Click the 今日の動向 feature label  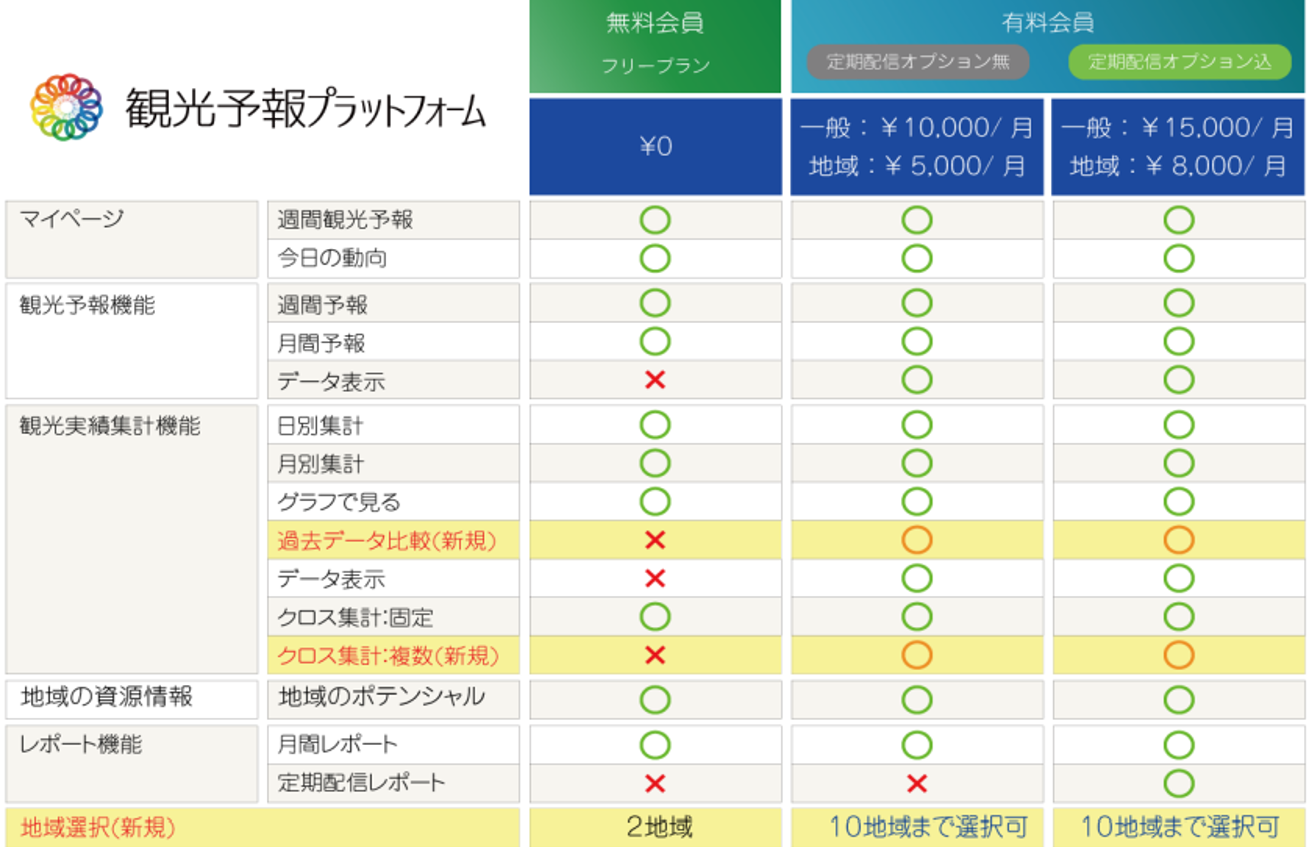(x=332, y=259)
